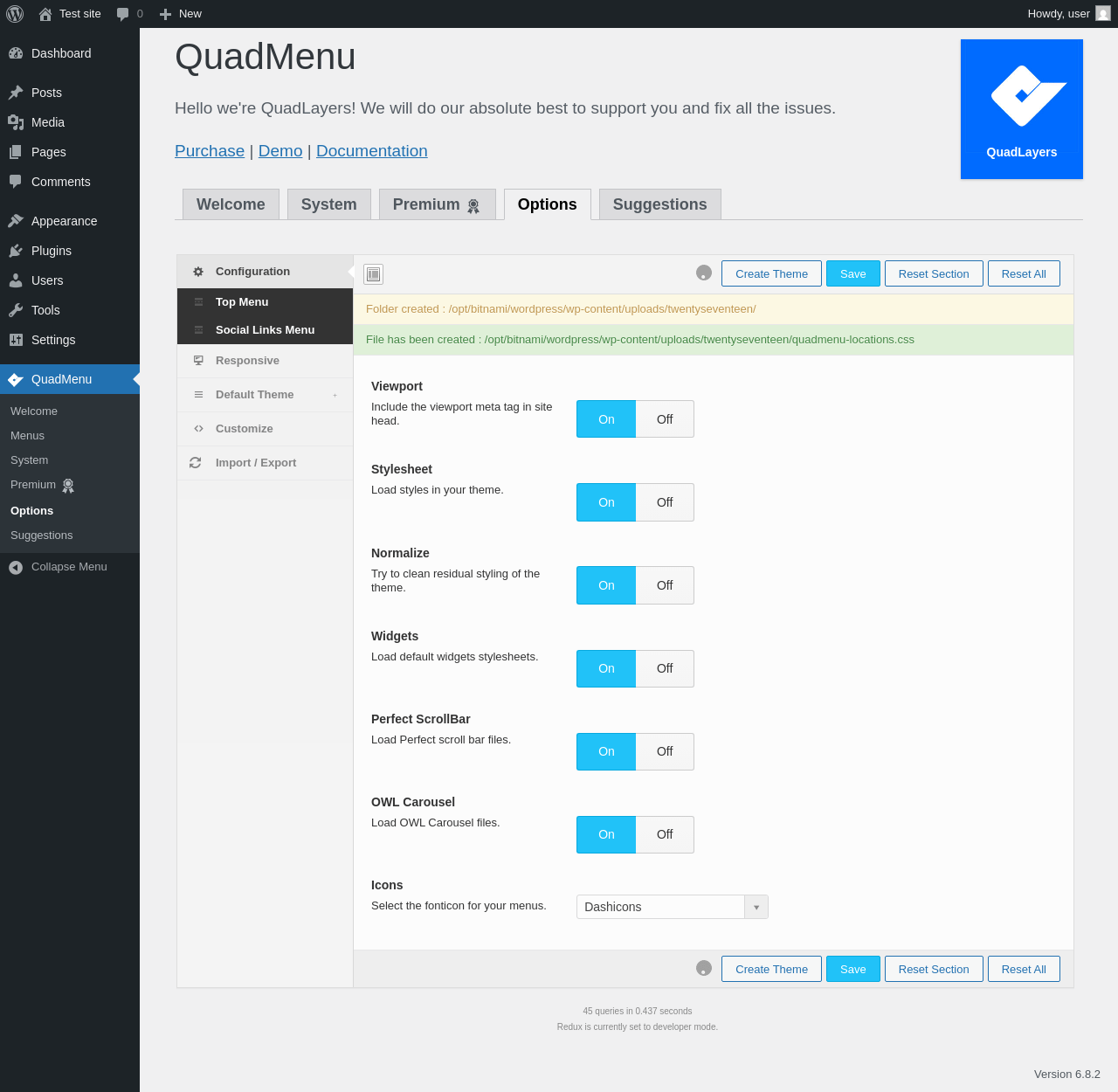Viewport: 1118px width, 1092px height.
Task: Click the Comments icon in sidebar
Action: tap(16, 182)
